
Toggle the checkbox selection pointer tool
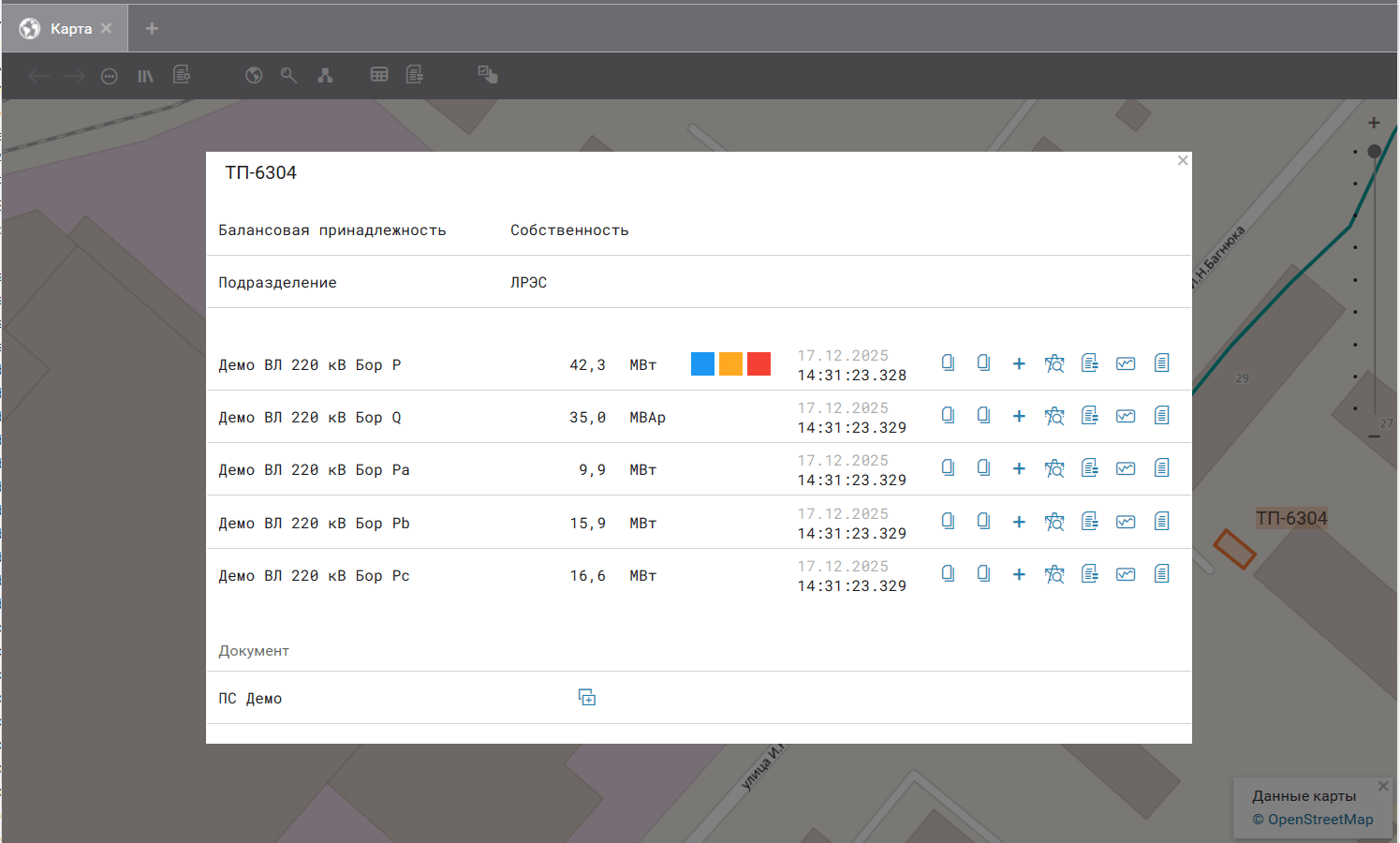(x=487, y=75)
